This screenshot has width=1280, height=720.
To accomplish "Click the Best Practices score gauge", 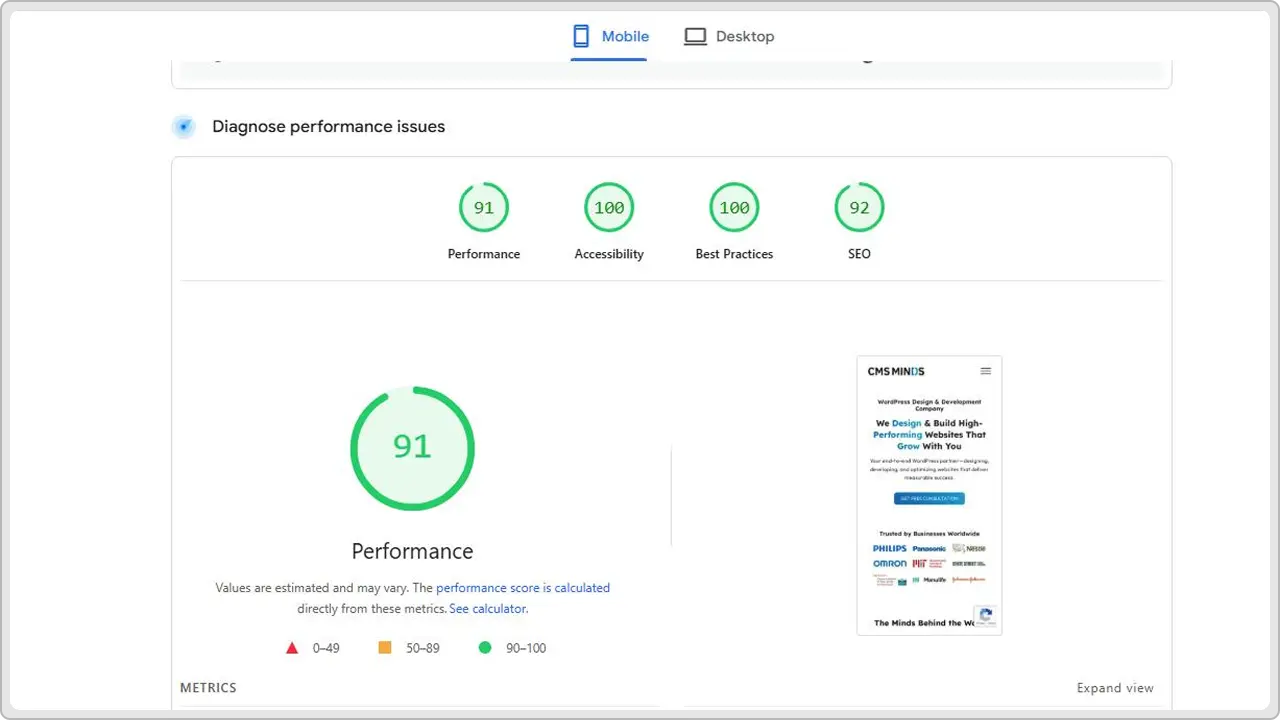I will click(x=734, y=207).
